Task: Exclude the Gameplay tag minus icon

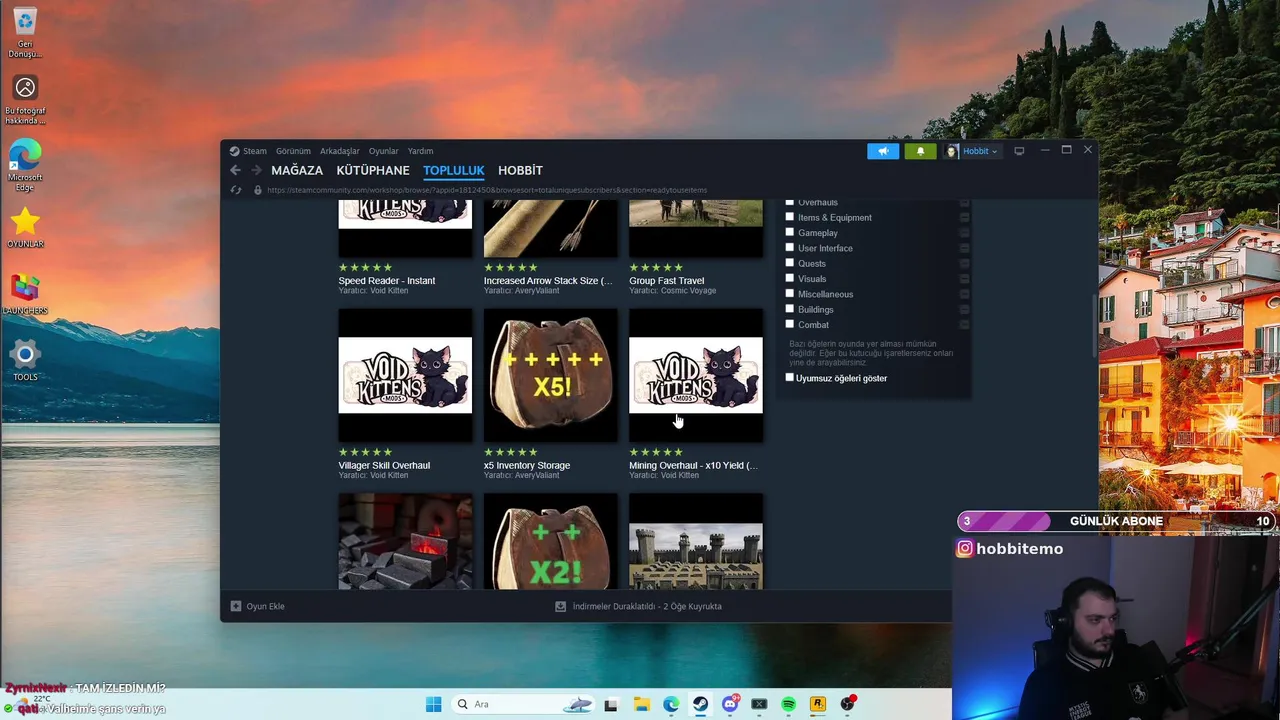Action: [964, 233]
